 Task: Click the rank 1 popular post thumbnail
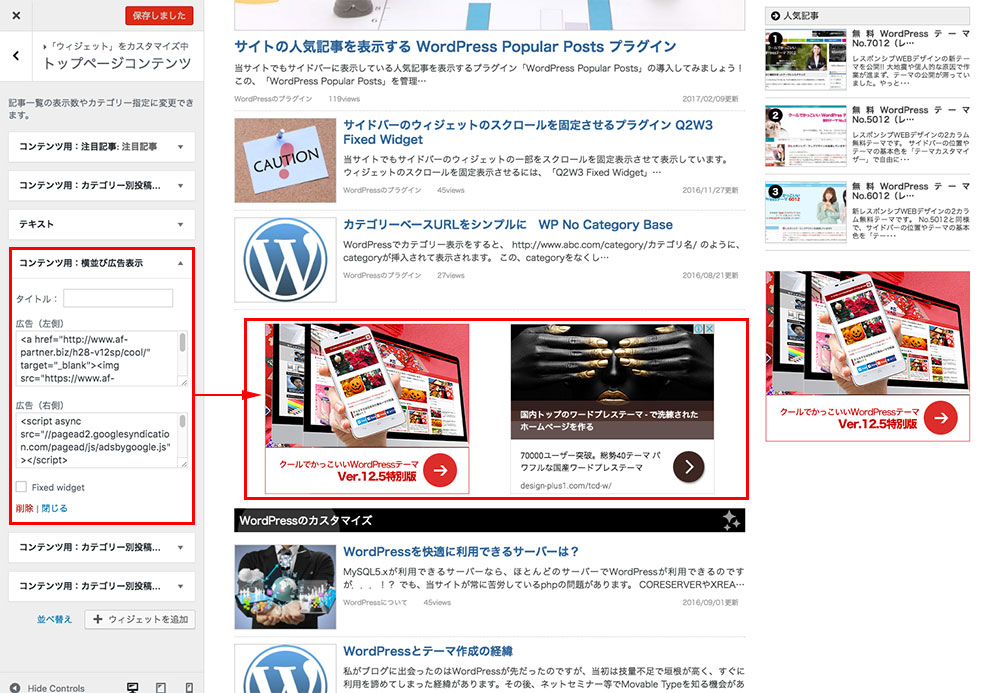[x=806, y=60]
